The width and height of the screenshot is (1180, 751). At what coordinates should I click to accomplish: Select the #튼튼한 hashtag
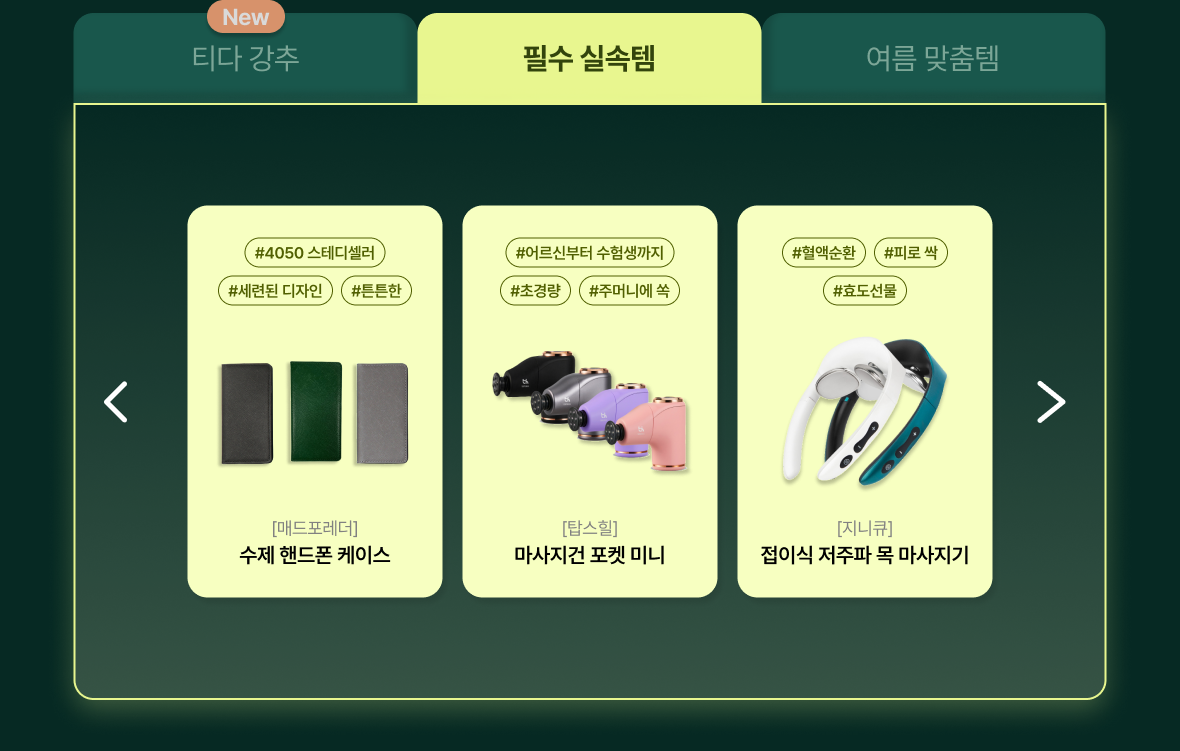pyautogui.click(x=376, y=290)
